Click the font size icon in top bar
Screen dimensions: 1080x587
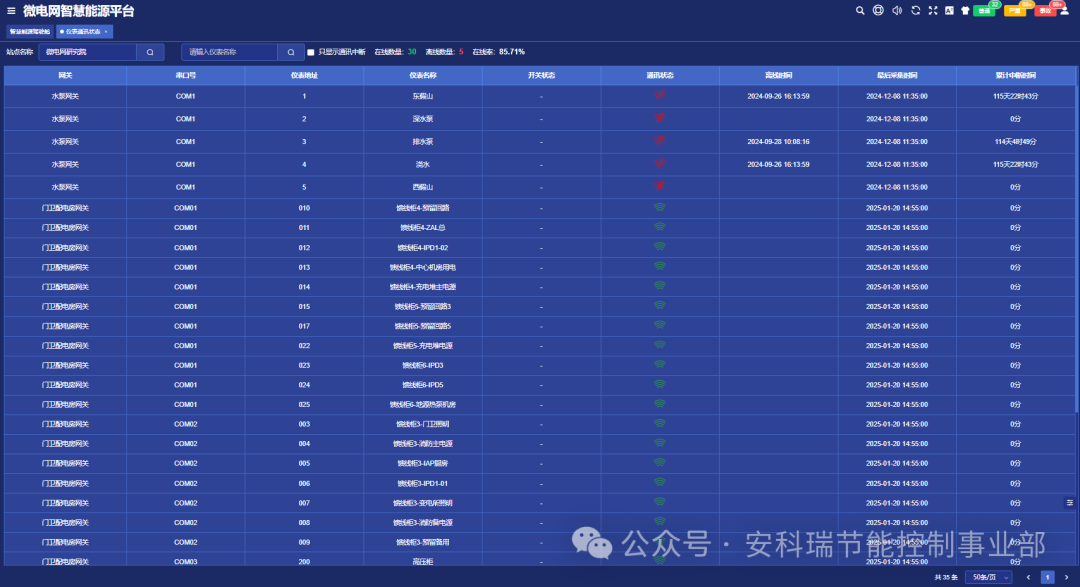pos(949,10)
